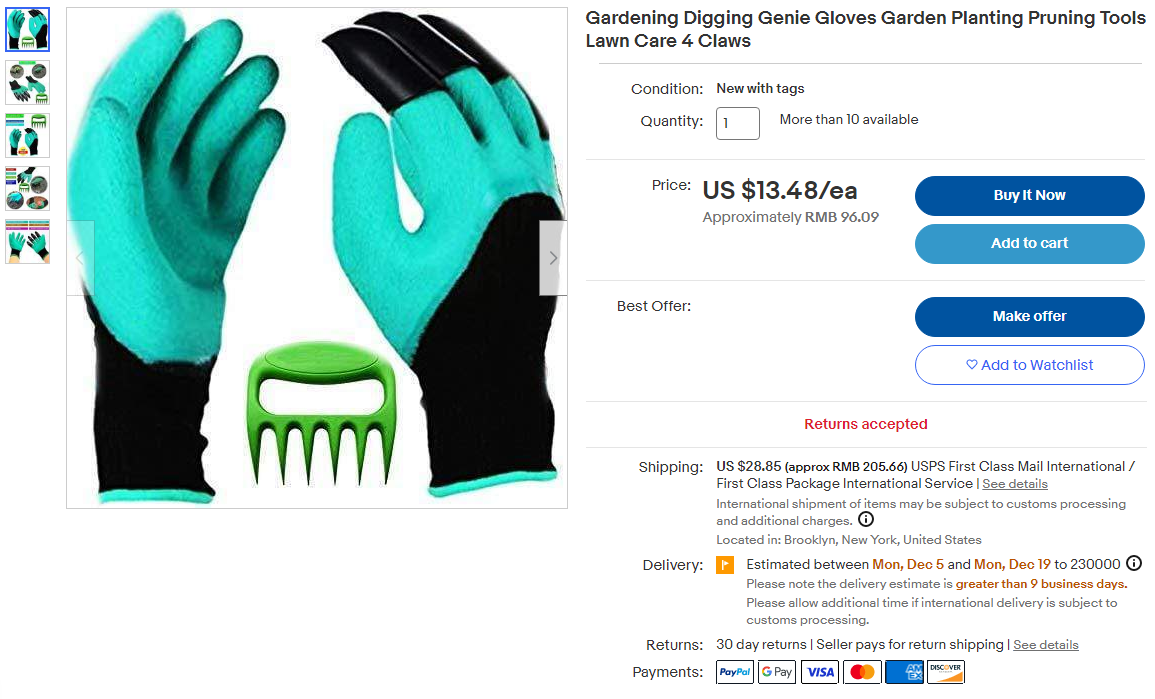Viewport: 1155px width, 699px height.
Task: Click the American Express card icon
Action: [x=904, y=672]
